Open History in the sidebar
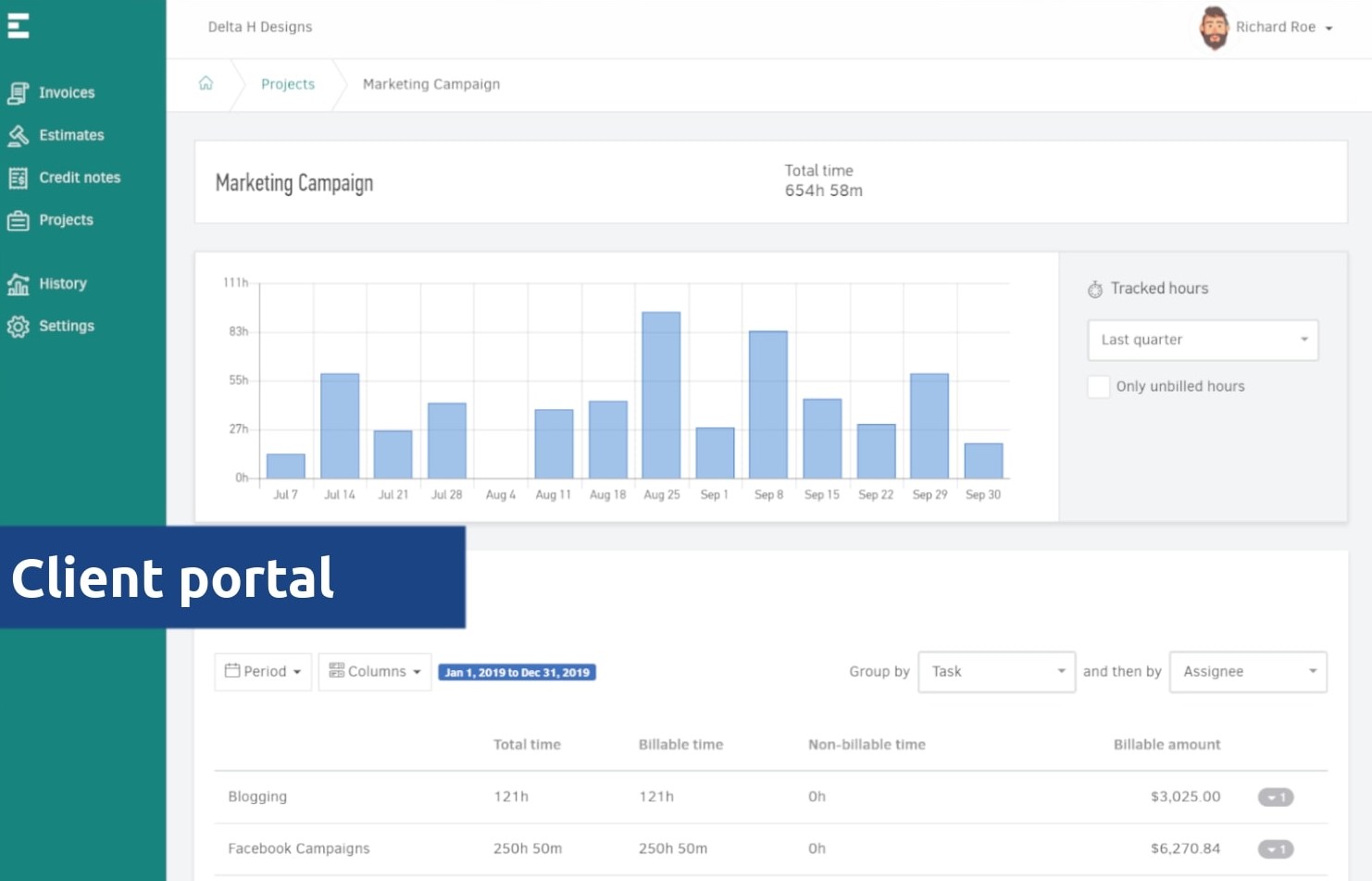The height and width of the screenshot is (881, 1372). pyautogui.click(x=63, y=284)
